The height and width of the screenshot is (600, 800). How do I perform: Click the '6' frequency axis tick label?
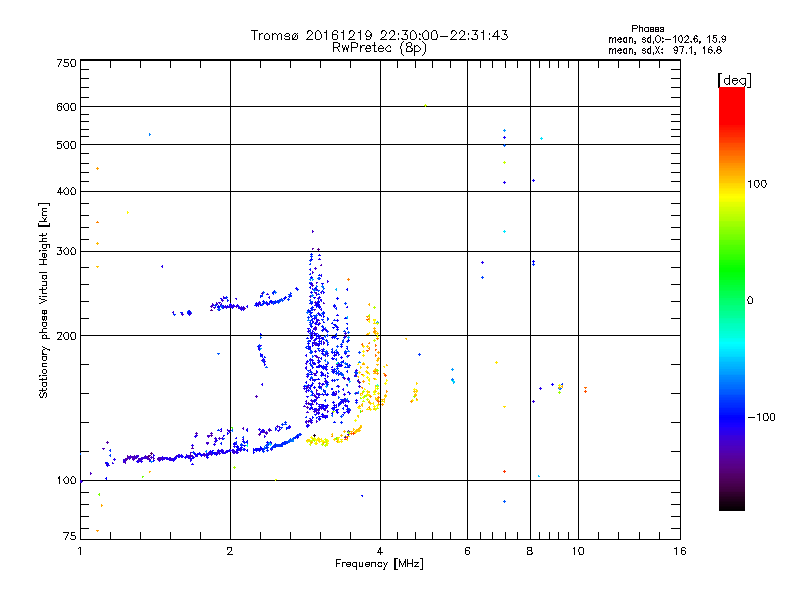467,551
